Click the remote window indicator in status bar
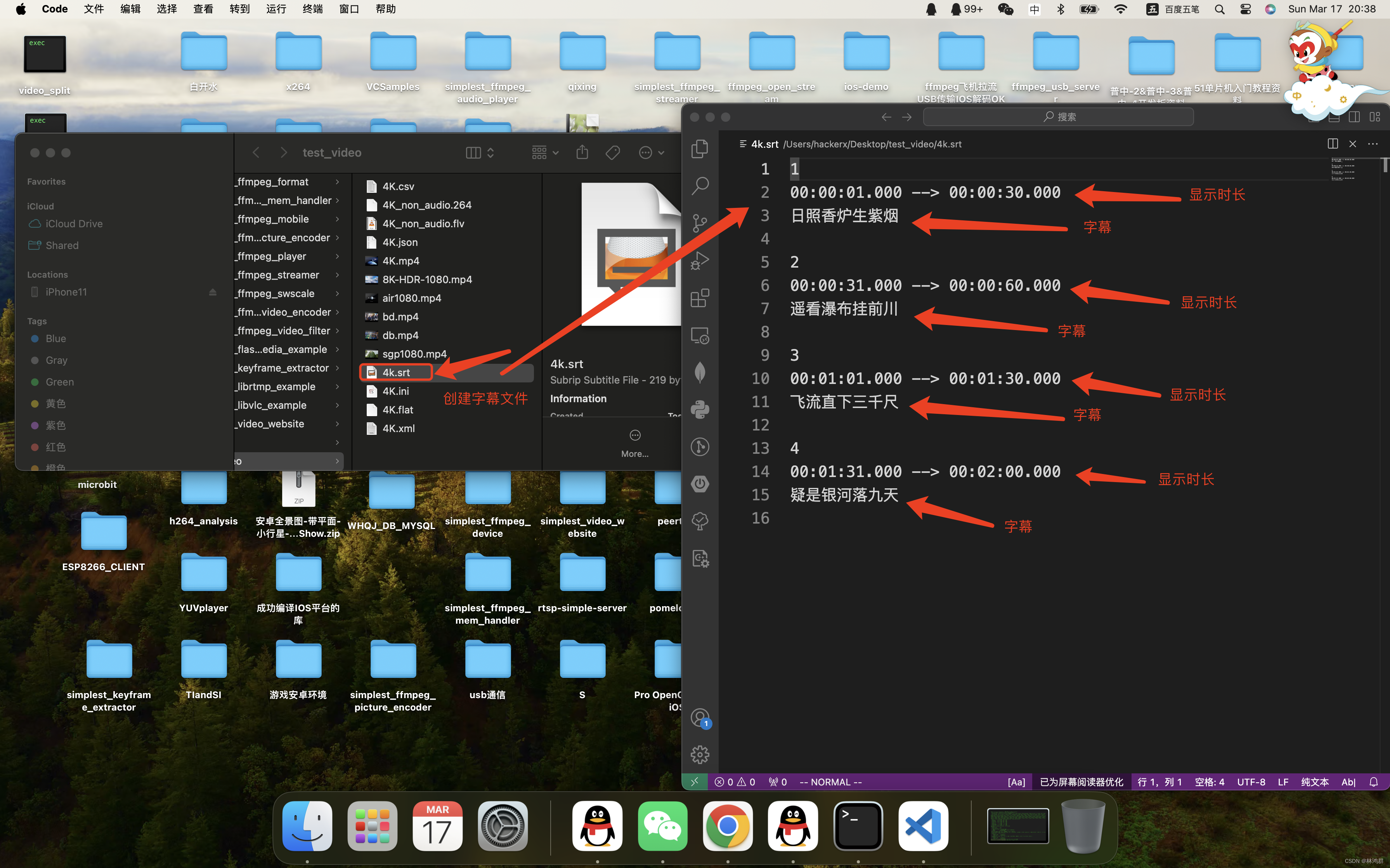 [x=695, y=782]
